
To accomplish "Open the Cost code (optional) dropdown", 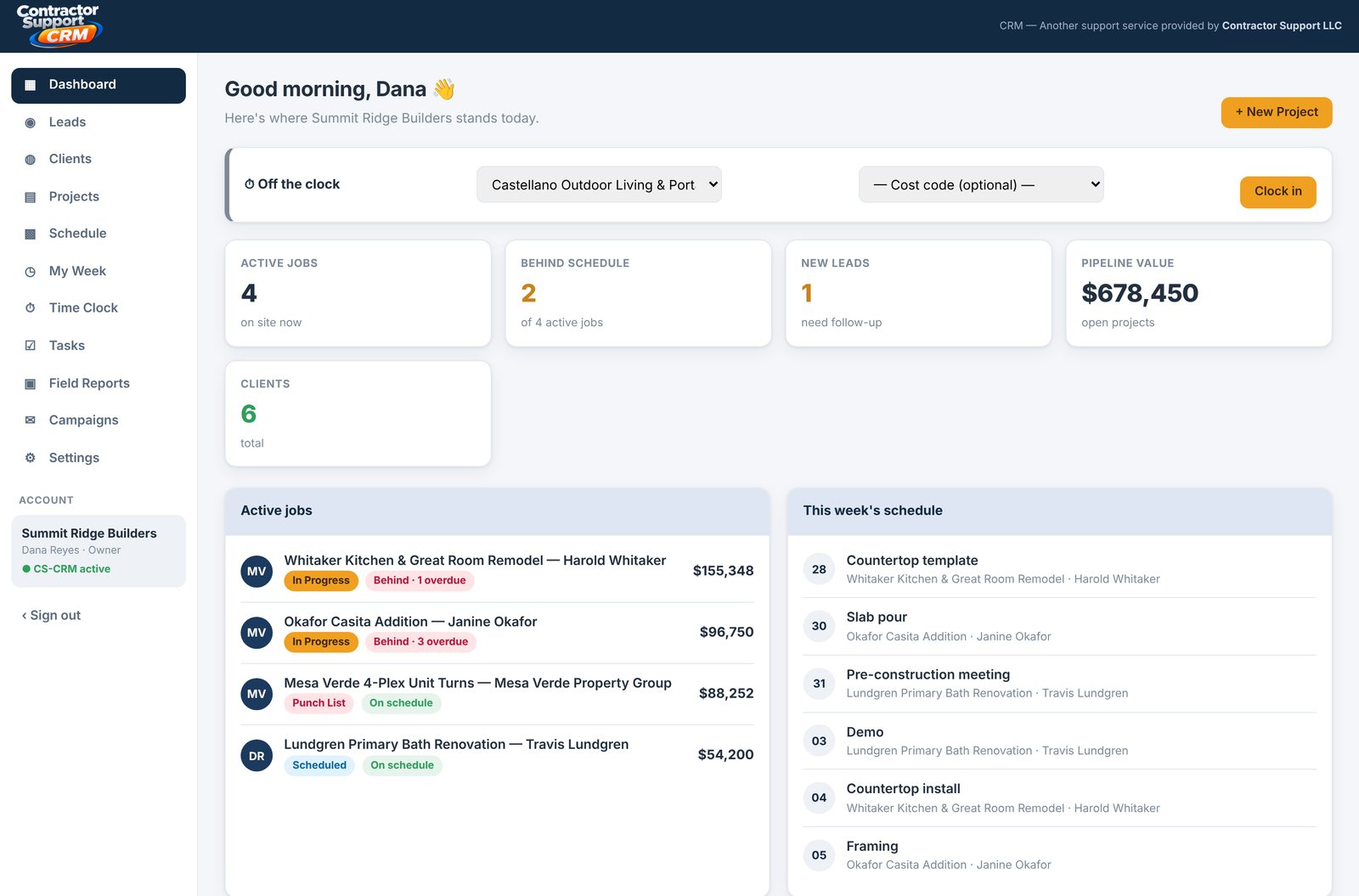I will 981,184.
